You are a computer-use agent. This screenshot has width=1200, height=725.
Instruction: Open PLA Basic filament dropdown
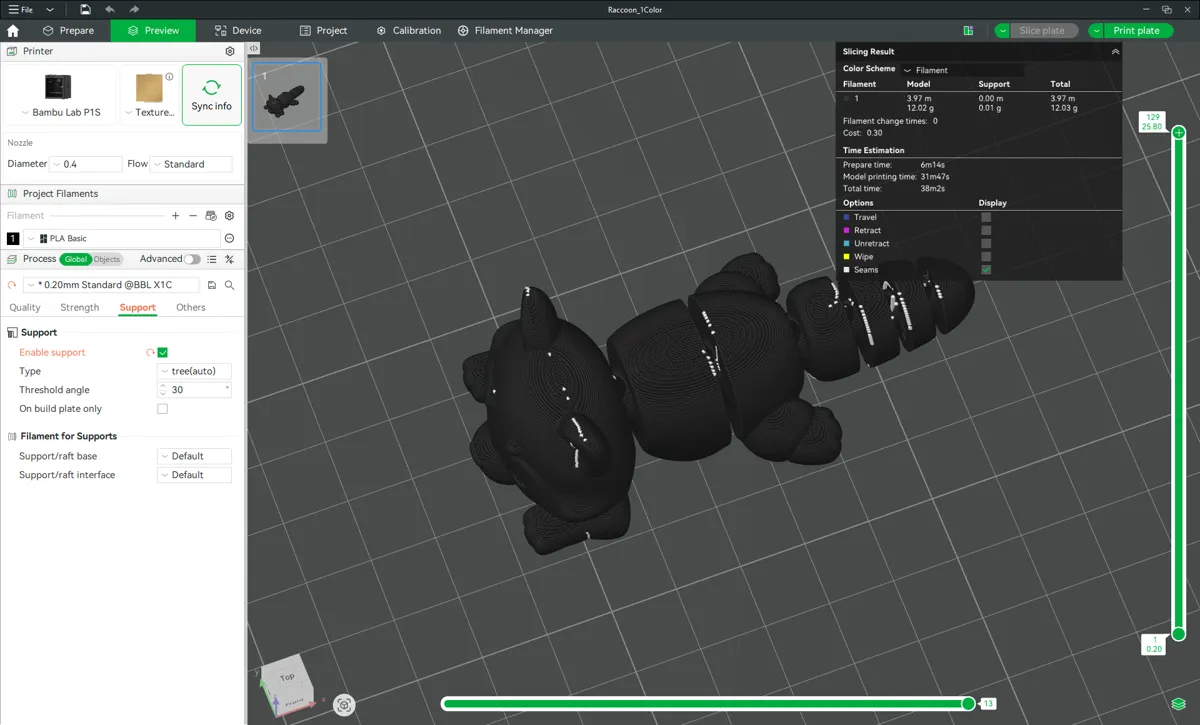click(x=121, y=238)
